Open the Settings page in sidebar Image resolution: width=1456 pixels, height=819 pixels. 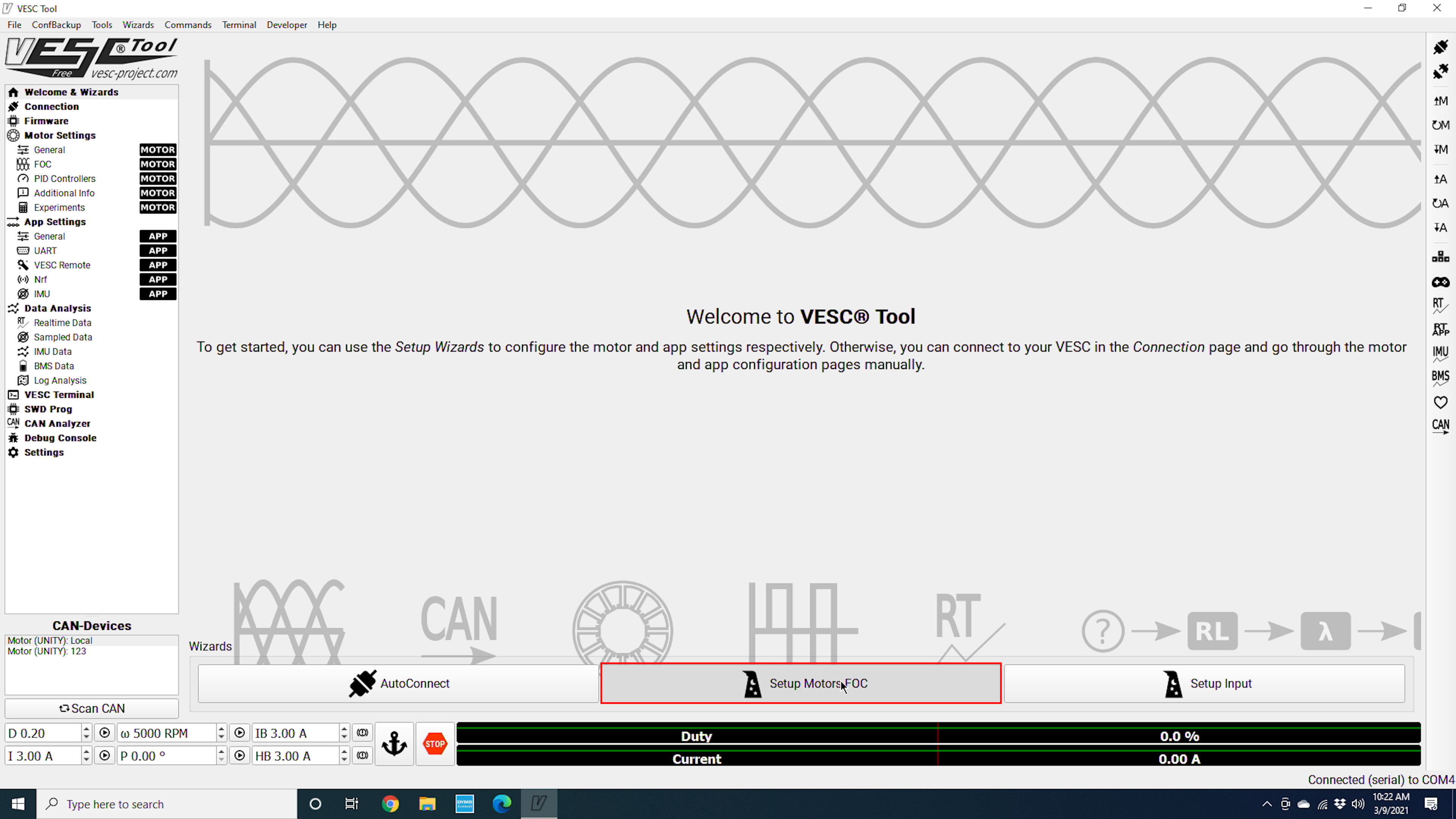pyautogui.click(x=91, y=452)
